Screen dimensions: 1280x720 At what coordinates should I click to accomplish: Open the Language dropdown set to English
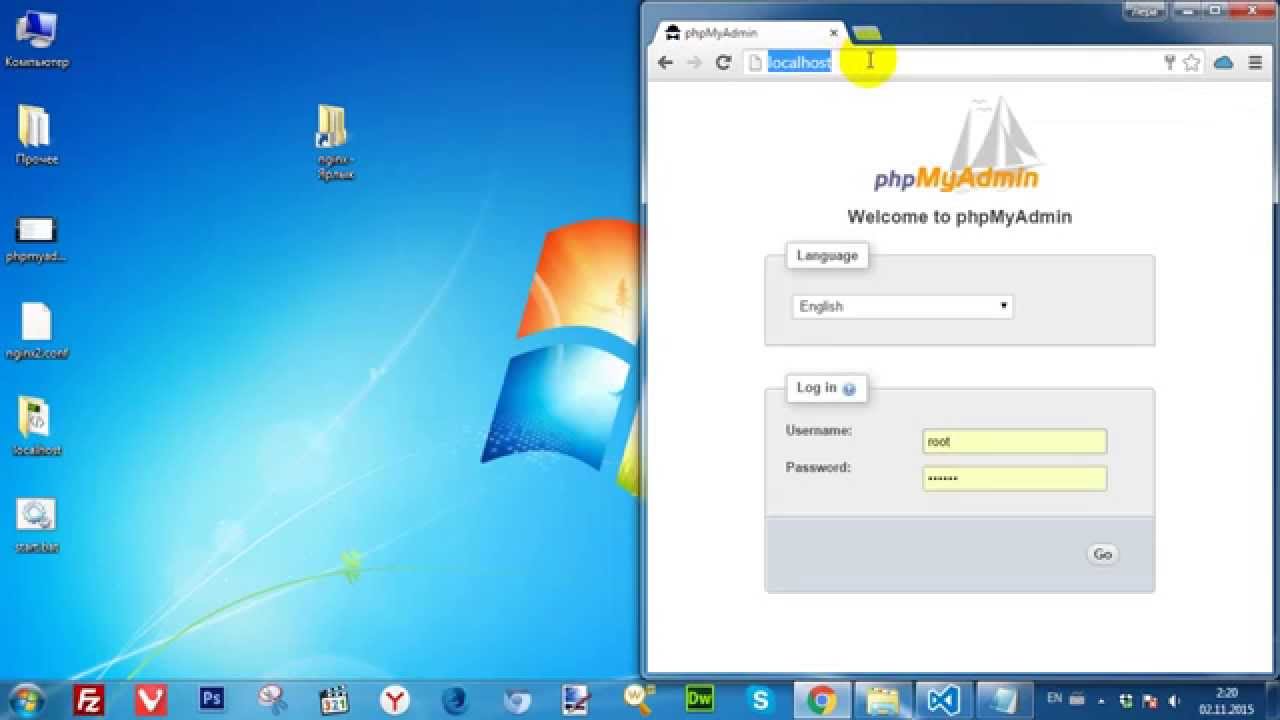click(x=902, y=306)
